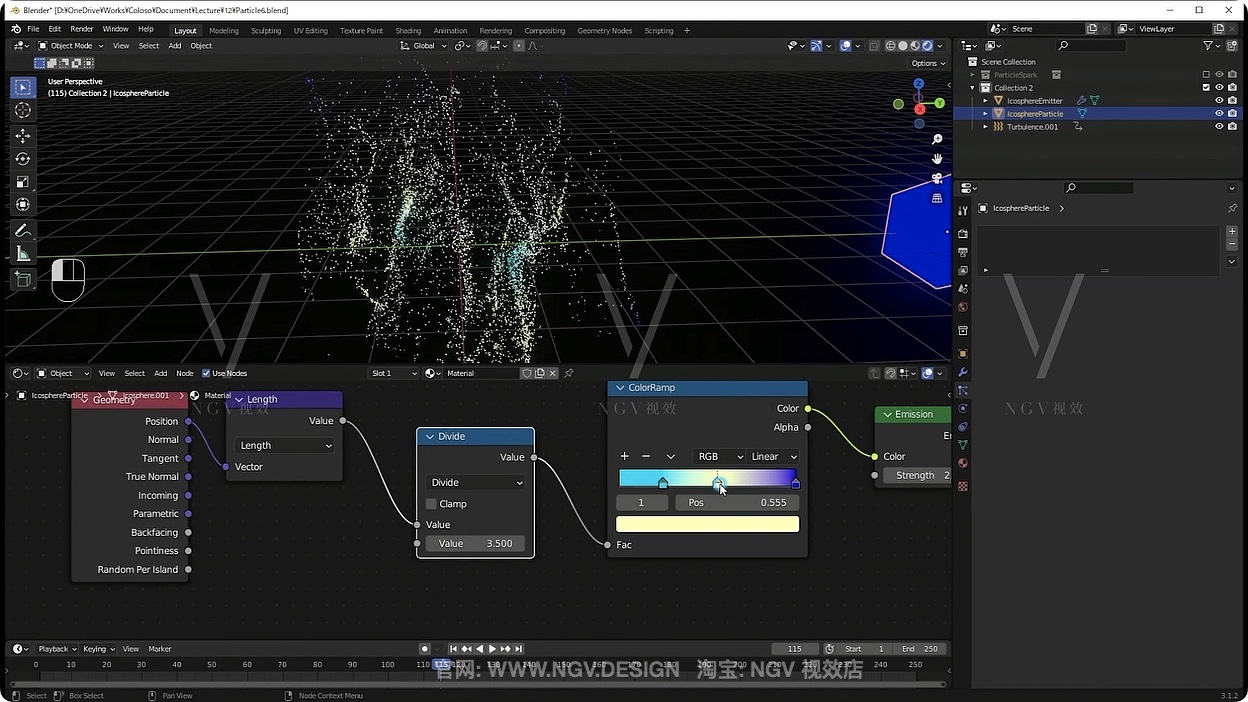This screenshot has width=1248, height=702.
Task: Open the Render properties tab
Action: pyautogui.click(x=963, y=234)
